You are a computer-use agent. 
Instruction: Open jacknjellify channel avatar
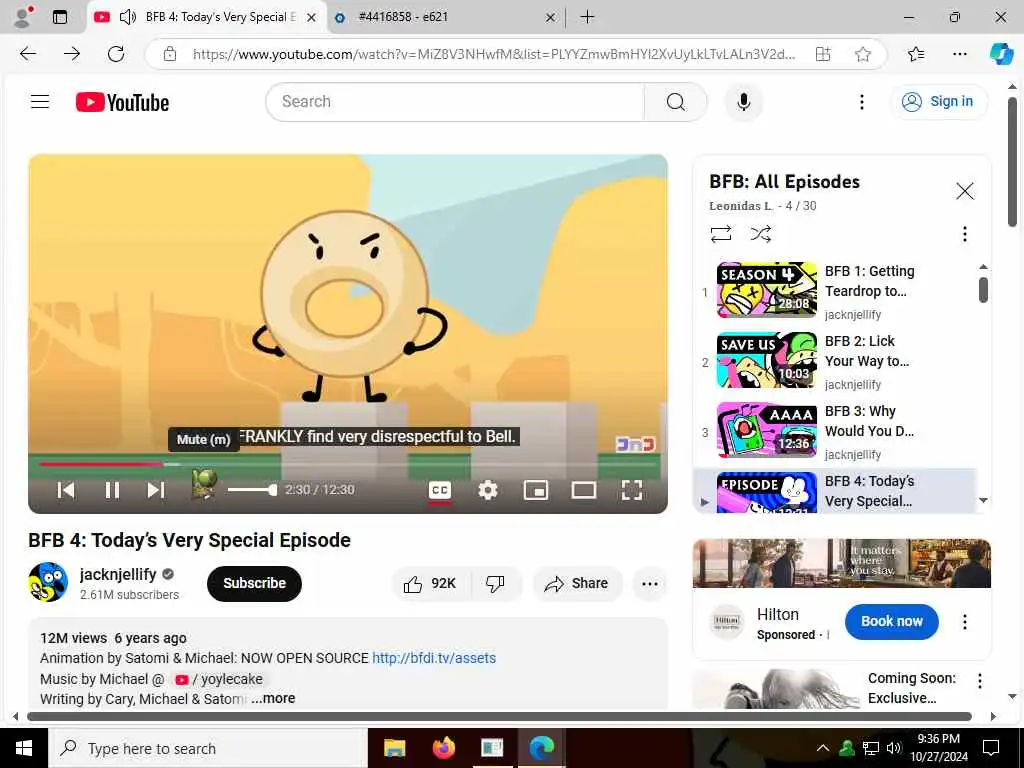48,582
